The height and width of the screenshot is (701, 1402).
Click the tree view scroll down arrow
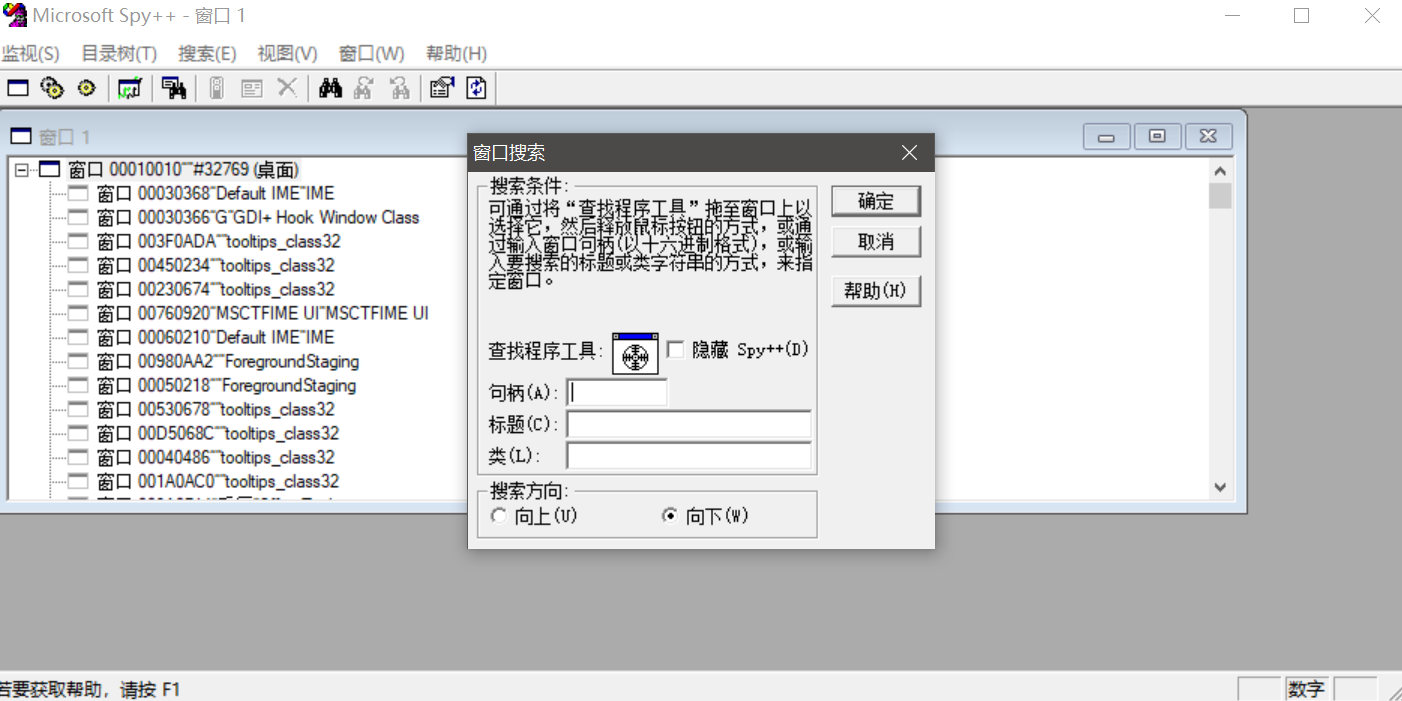point(1219,487)
